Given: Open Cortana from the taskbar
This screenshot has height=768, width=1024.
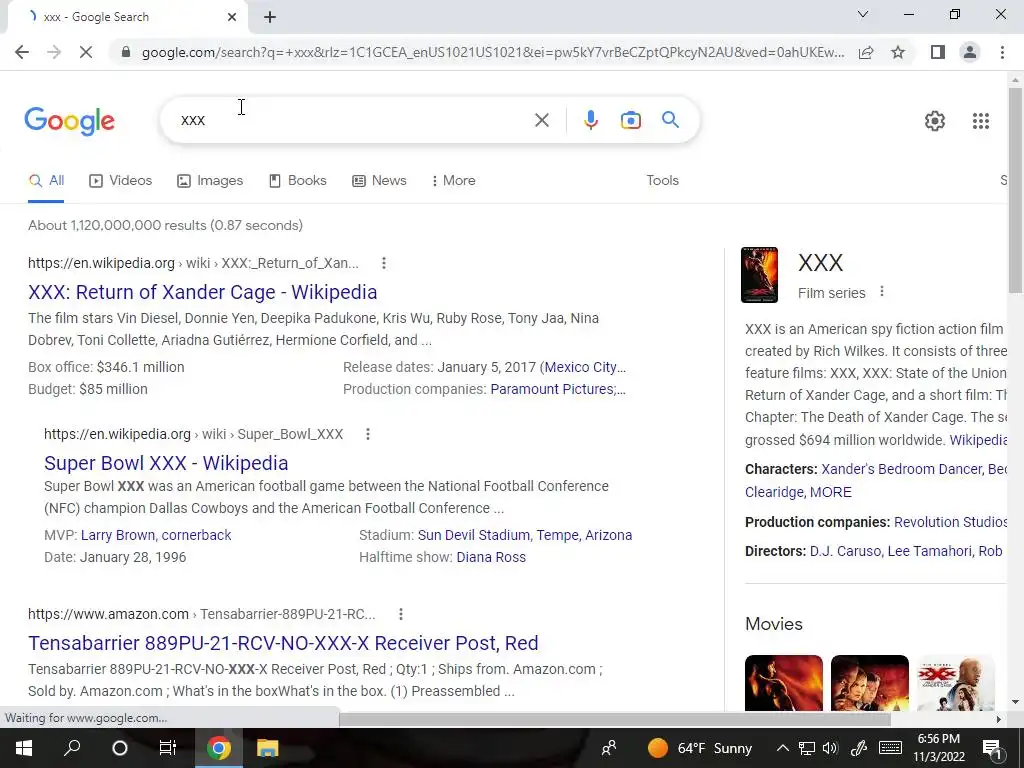Looking at the screenshot, I should tap(120, 748).
